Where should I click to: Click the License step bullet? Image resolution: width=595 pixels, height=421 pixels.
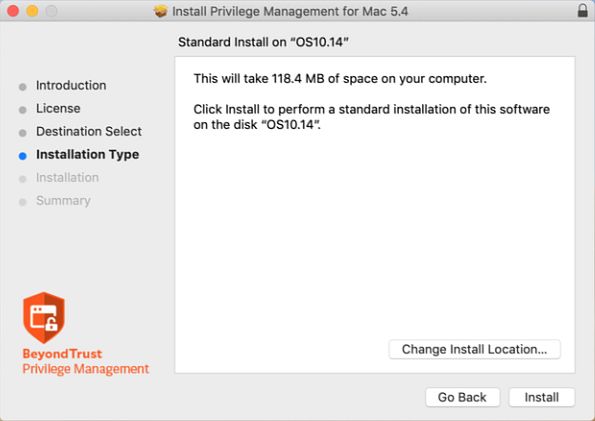click(x=23, y=110)
